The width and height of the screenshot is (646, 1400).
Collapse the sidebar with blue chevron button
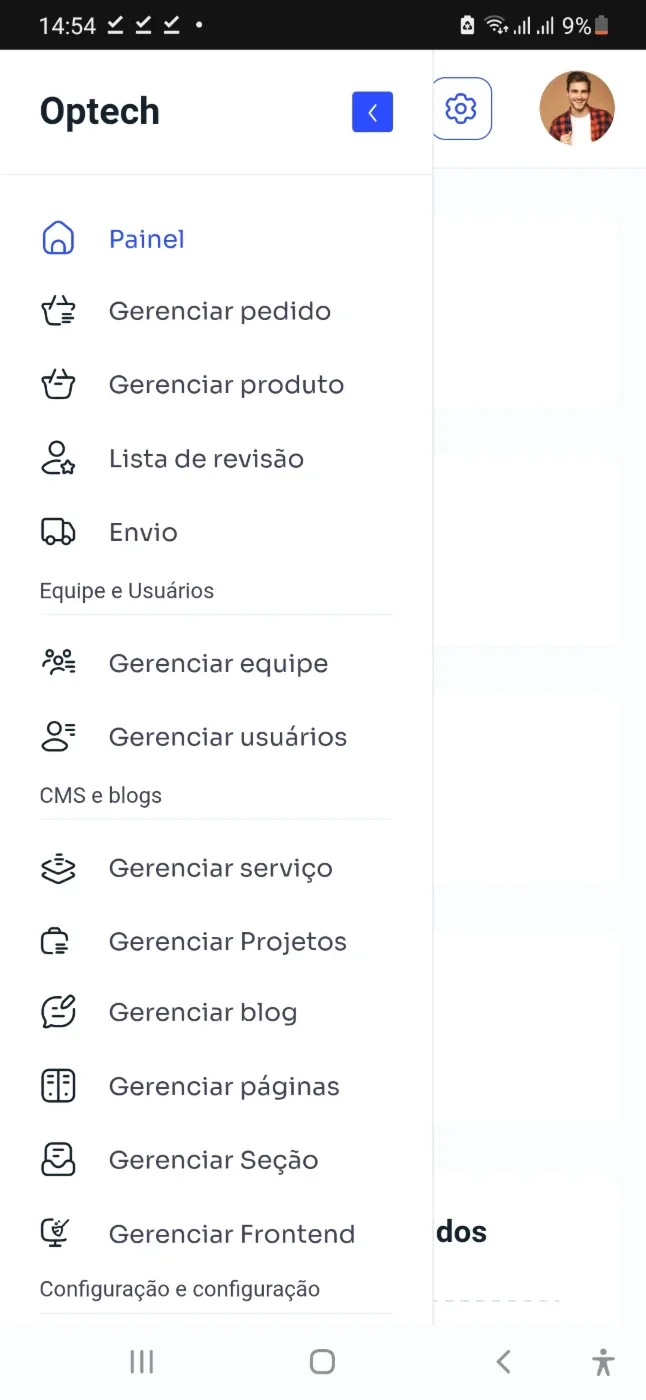tap(372, 112)
